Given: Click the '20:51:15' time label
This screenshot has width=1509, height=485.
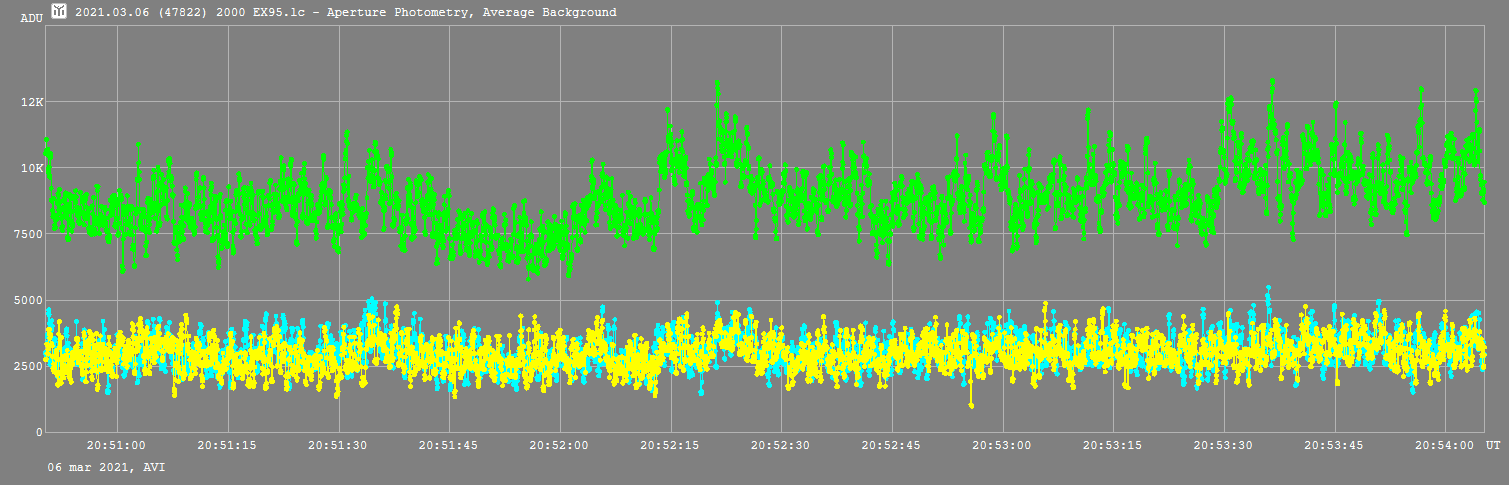Looking at the screenshot, I should point(227,447).
